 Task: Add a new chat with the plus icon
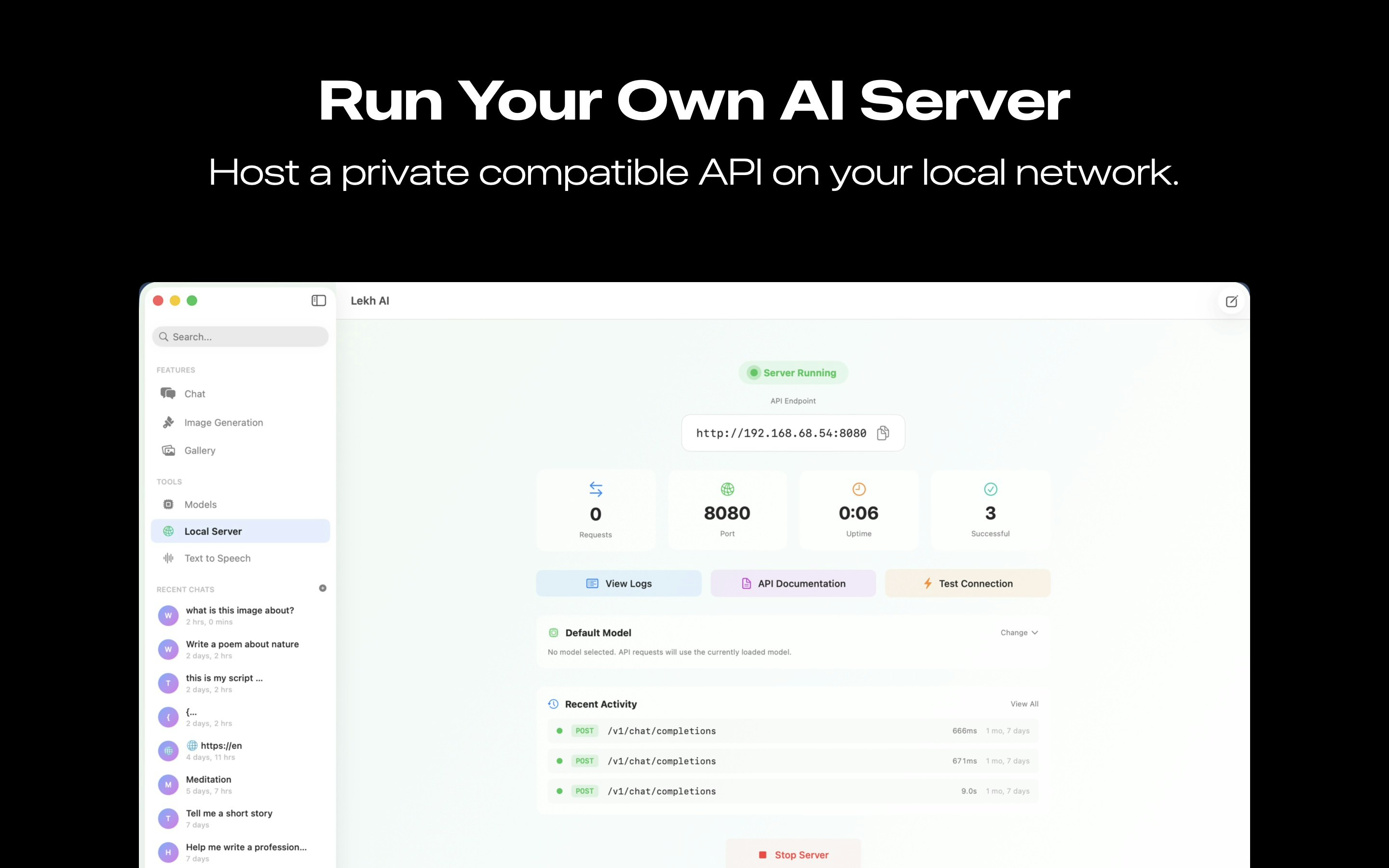pyautogui.click(x=323, y=588)
